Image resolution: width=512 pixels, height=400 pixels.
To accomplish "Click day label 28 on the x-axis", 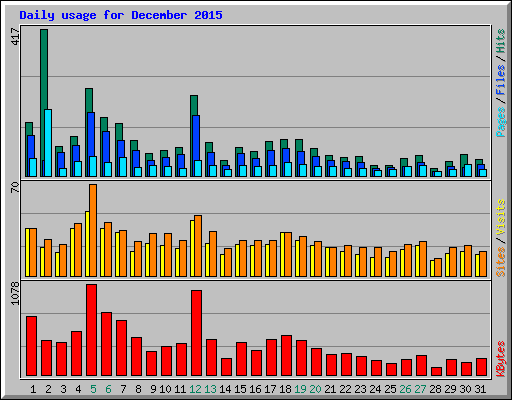I will point(435,389).
